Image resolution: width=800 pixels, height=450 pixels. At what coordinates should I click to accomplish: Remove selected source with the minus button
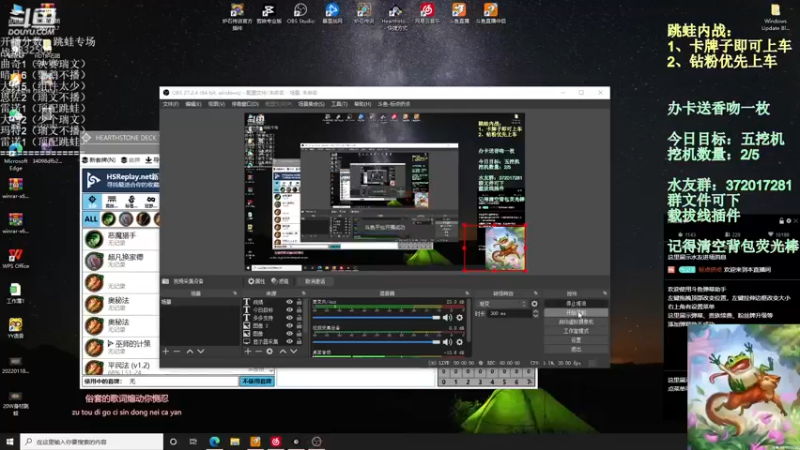pos(258,351)
